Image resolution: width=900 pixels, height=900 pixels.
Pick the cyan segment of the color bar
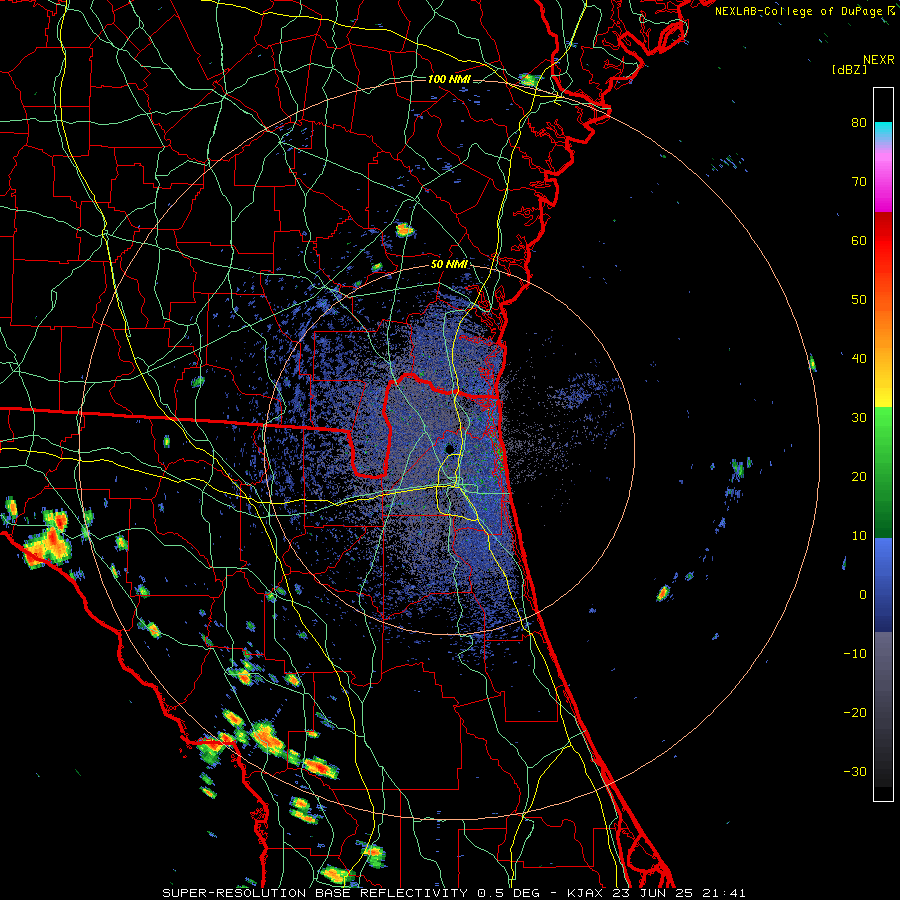(883, 129)
